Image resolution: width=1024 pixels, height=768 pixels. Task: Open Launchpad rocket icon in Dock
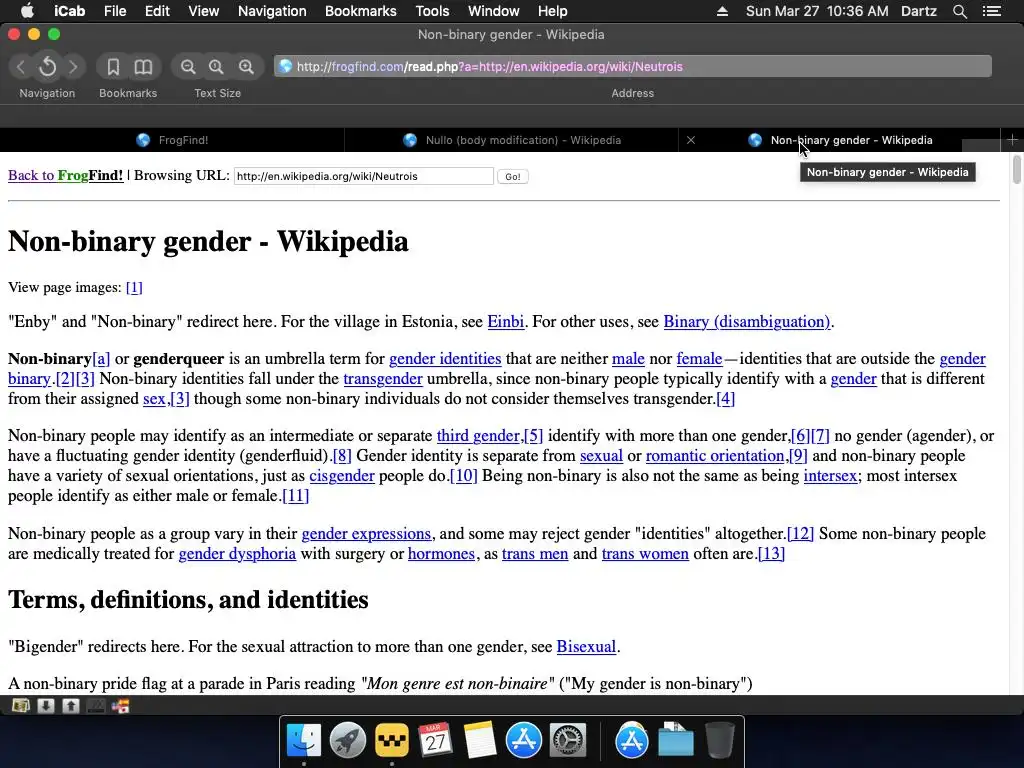tap(347, 741)
